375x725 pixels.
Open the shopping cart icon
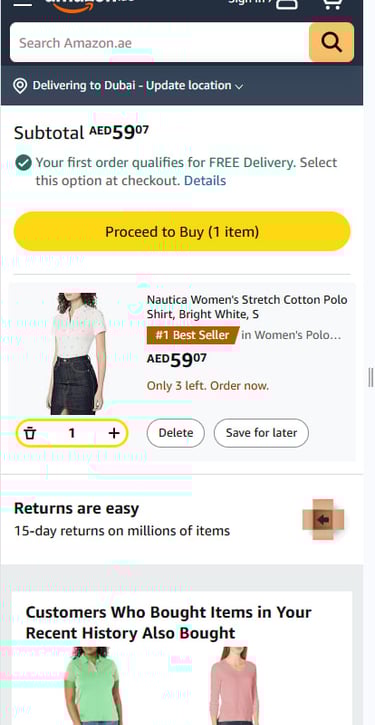(332, 4)
